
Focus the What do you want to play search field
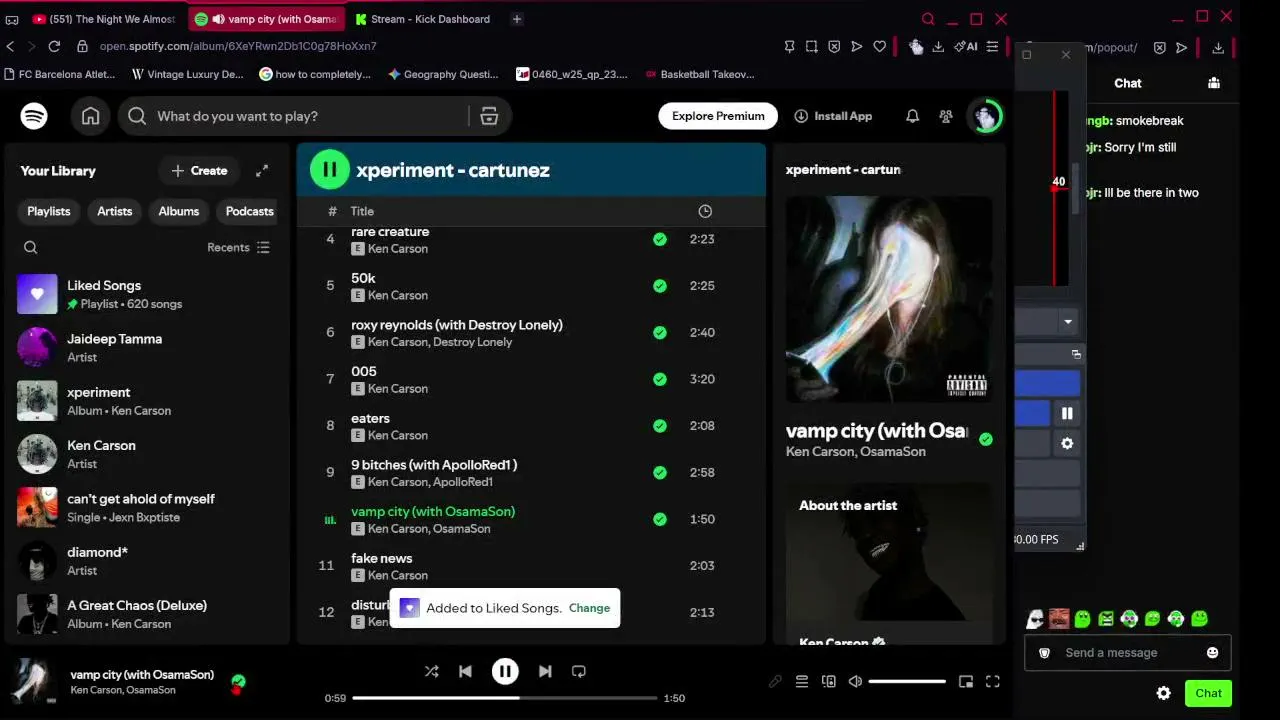tap(310, 116)
